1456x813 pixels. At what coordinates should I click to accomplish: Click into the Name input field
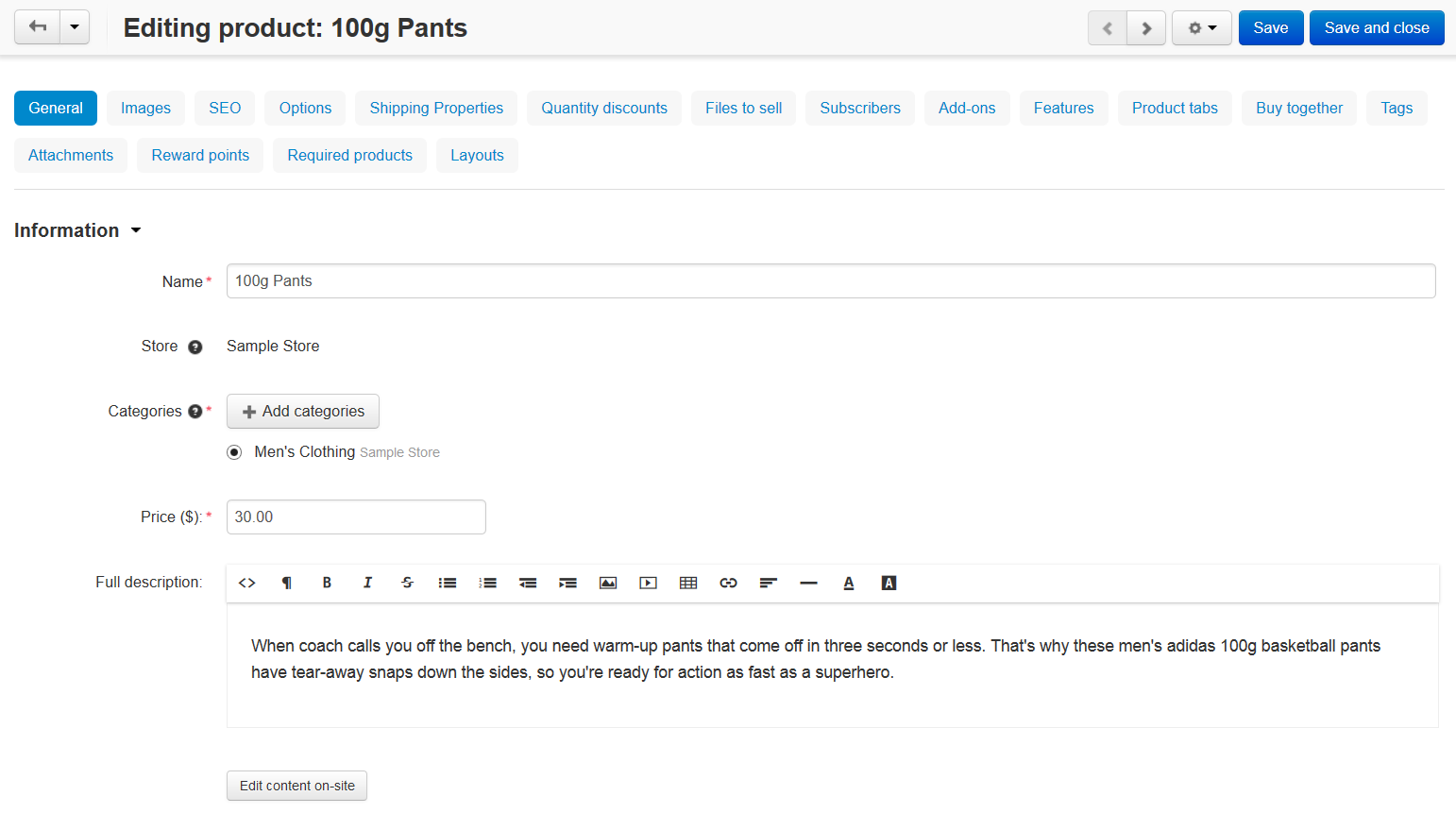(831, 280)
